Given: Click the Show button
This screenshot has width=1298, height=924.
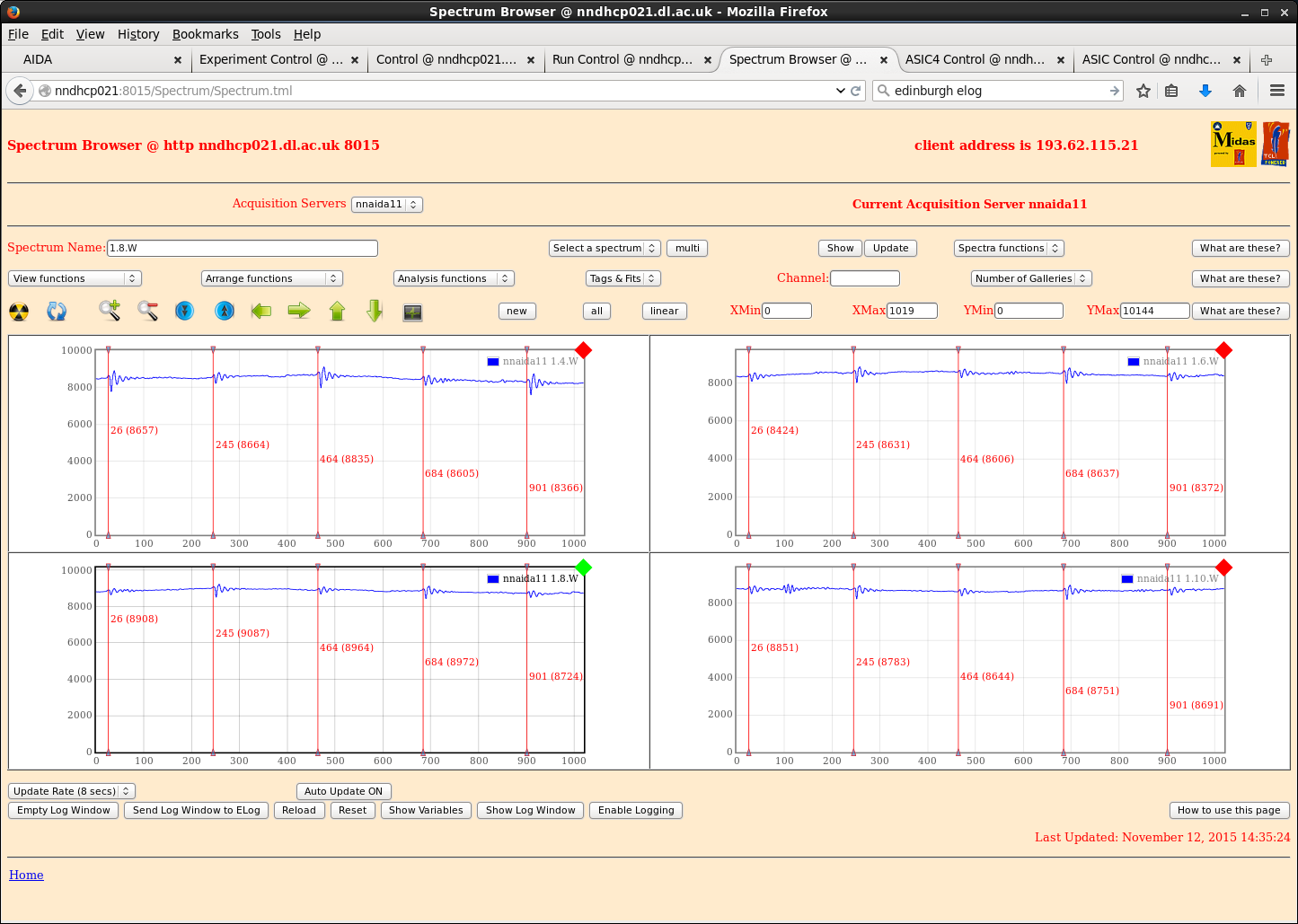Looking at the screenshot, I should coord(841,248).
